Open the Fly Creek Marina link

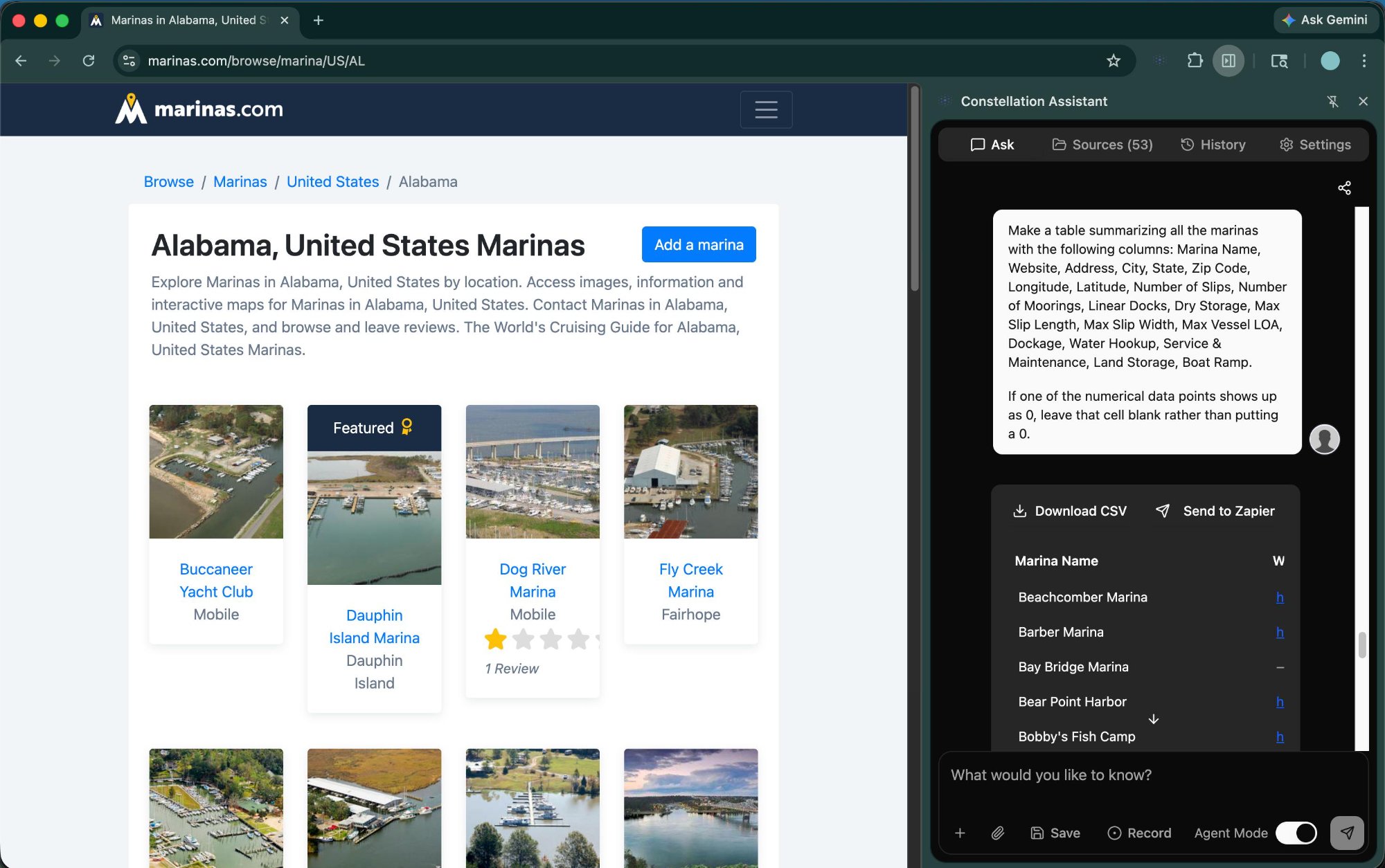pos(690,580)
